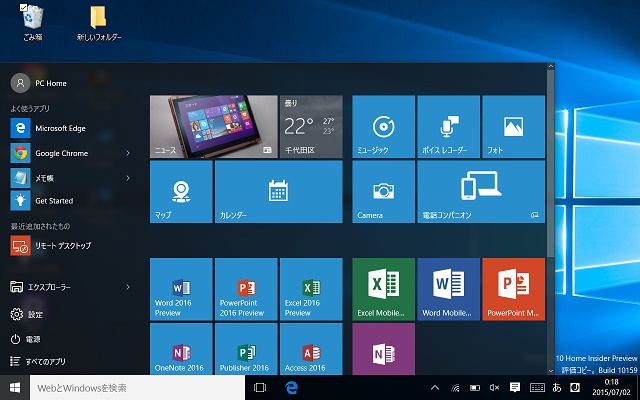Open the PC Home user account menu
Image resolution: width=640 pixels, height=400 pixels.
(x=39, y=83)
